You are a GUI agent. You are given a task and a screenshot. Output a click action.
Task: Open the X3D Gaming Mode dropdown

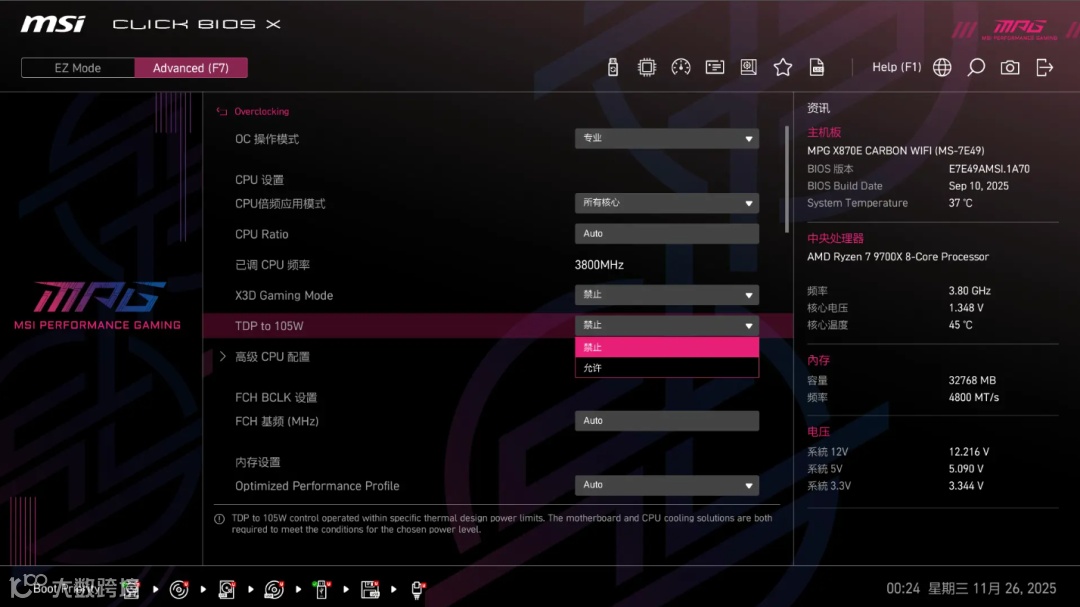pos(667,295)
